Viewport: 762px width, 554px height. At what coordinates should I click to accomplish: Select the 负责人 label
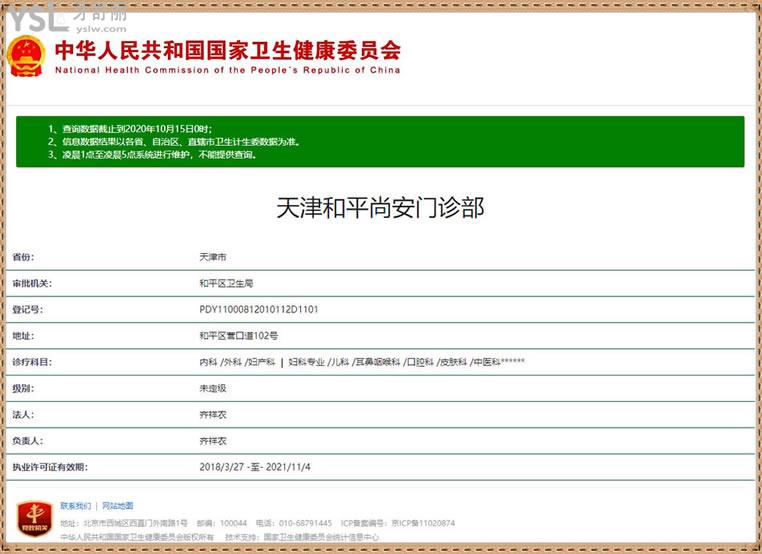pyautogui.click(x=28, y=441)
